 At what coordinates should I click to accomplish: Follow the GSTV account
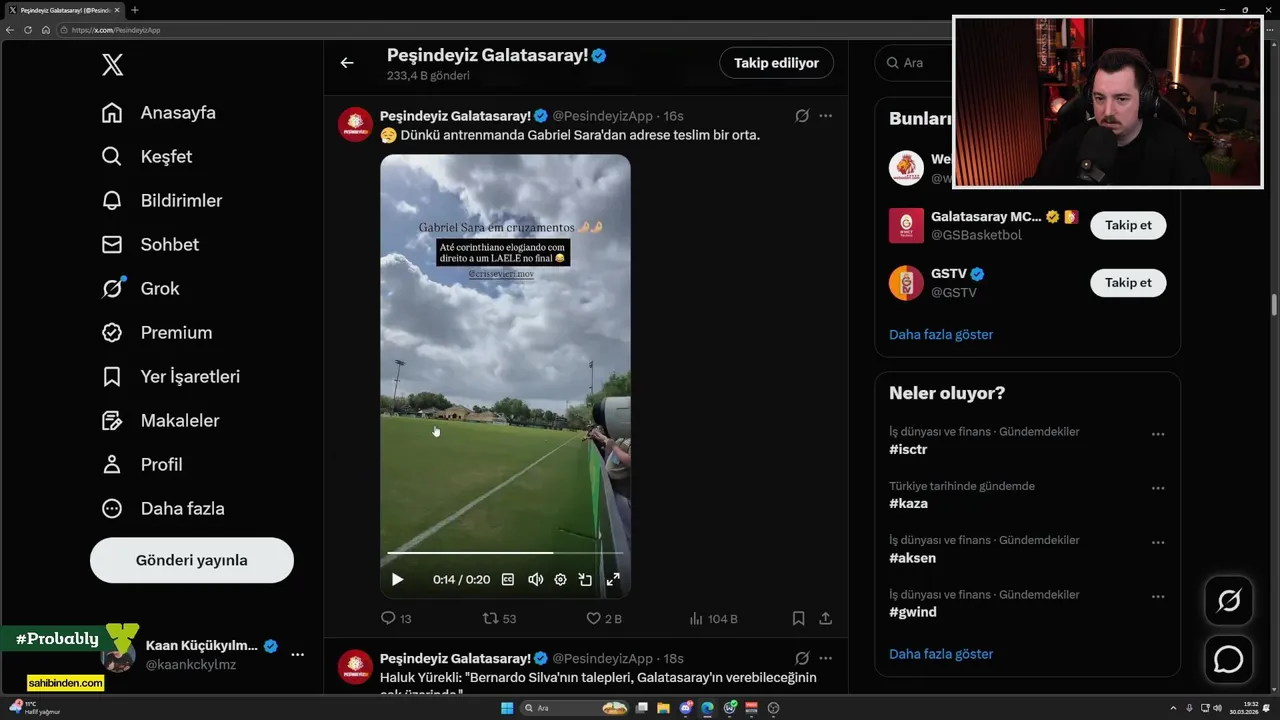pos(1128,283)
